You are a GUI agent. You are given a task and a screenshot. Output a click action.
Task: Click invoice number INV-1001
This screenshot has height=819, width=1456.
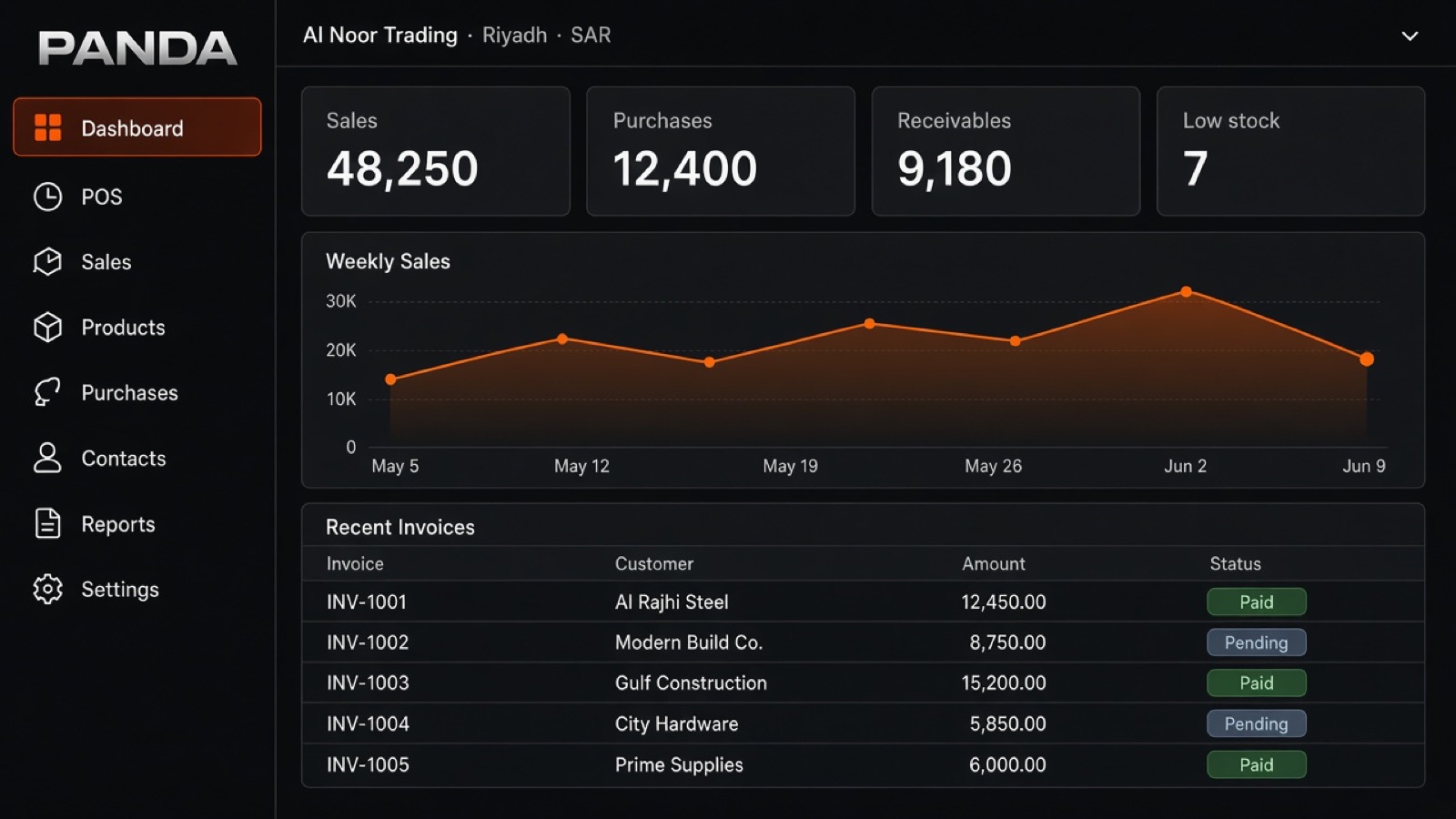[367, 602]
